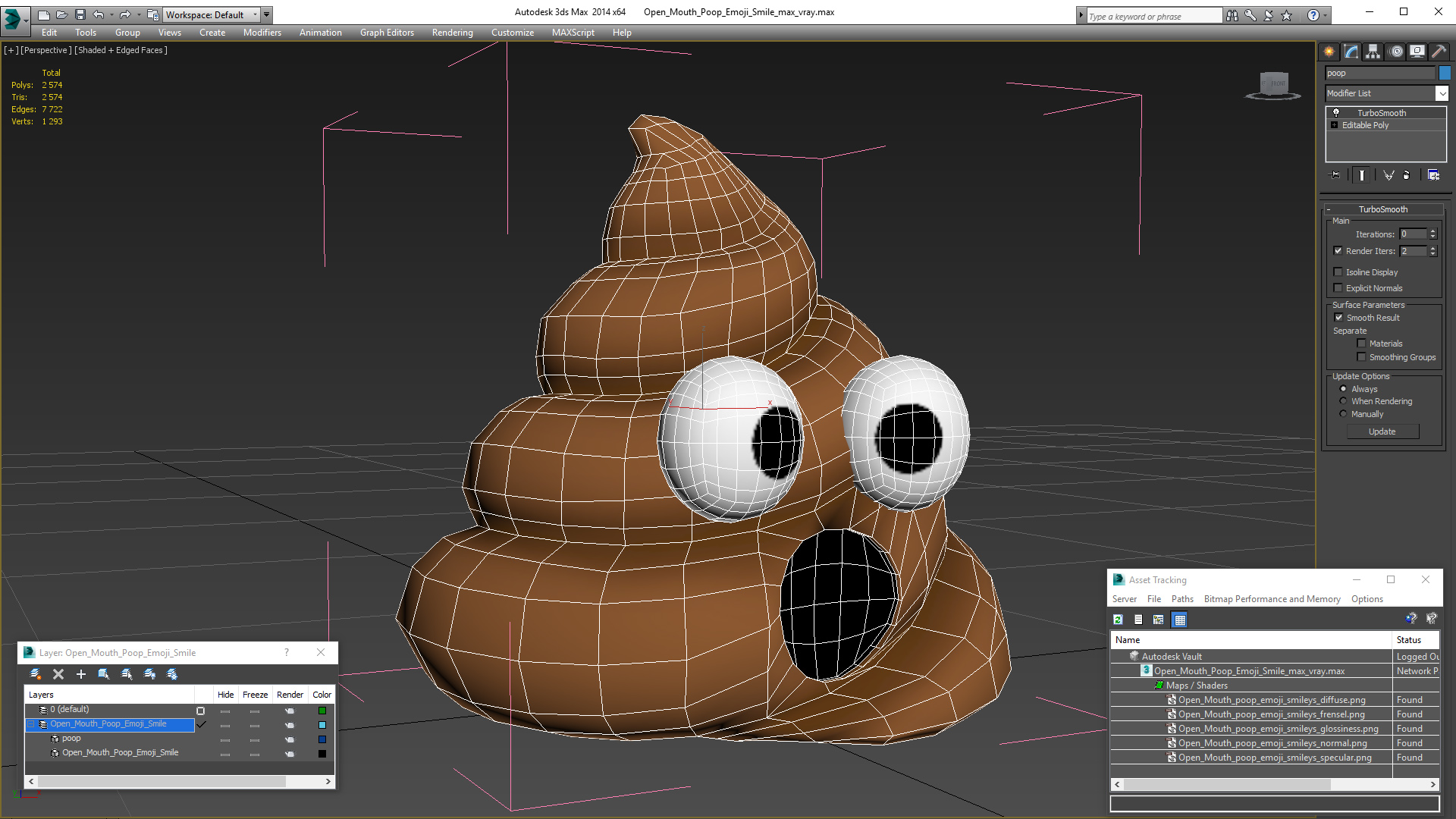This screenshot has height=819, width=1456.
Task: Select Always update option
Action: [1343, 389]
